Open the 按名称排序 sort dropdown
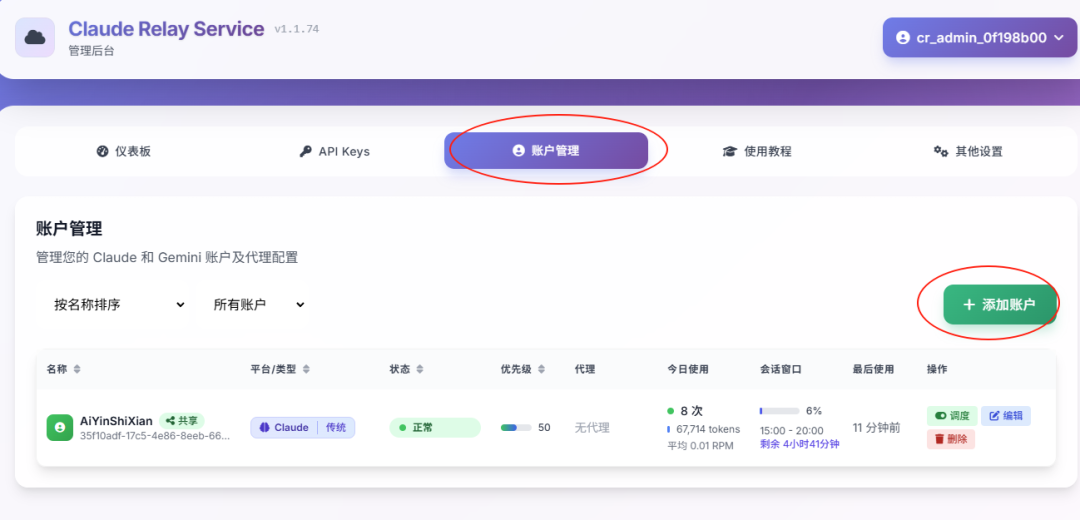Viewport: 1080px width, 520px height. tap(114, 304)
